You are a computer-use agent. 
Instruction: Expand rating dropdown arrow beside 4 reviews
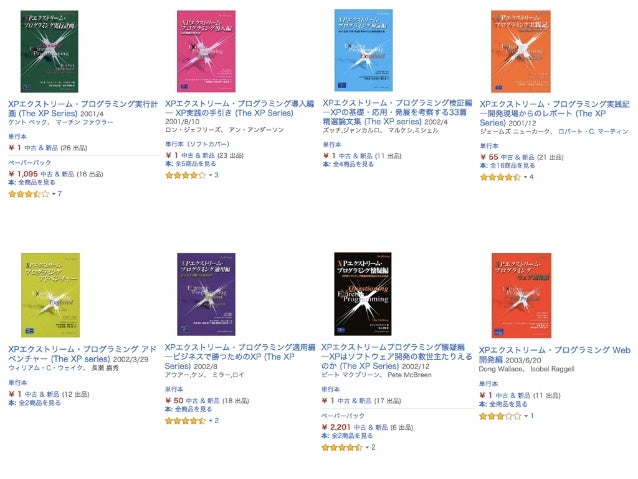click(525, 177)
